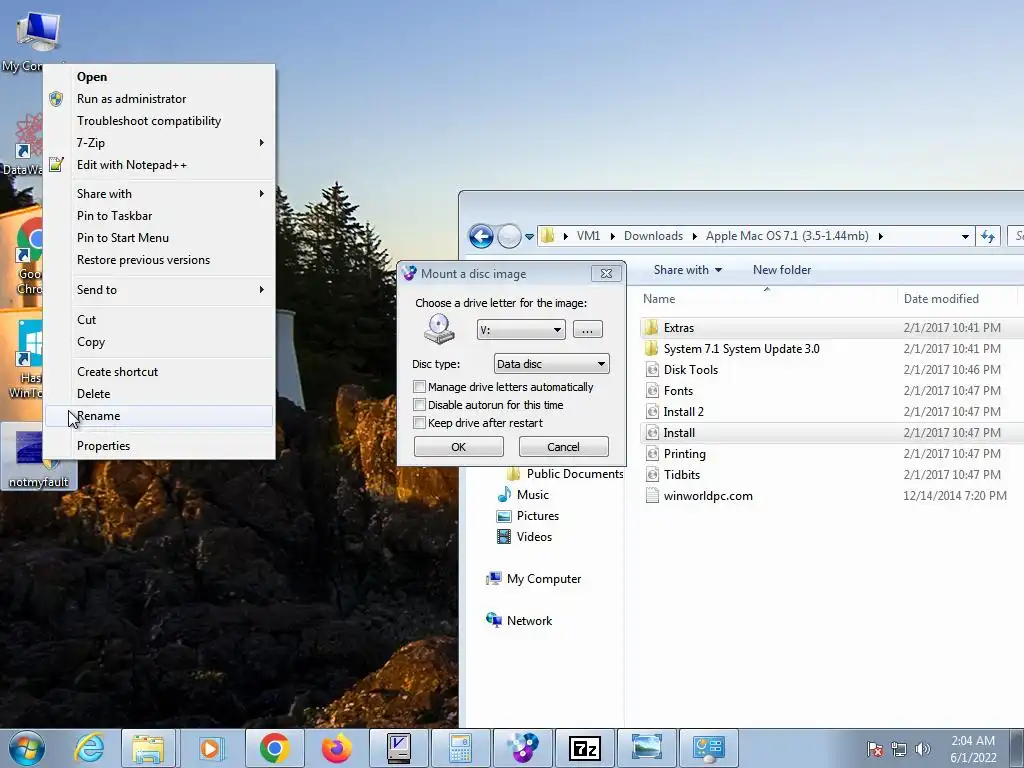Open Windows Explorer folder icon in taskbar
This screenshot has width=1024, height=768.
(x=148, y=748)
